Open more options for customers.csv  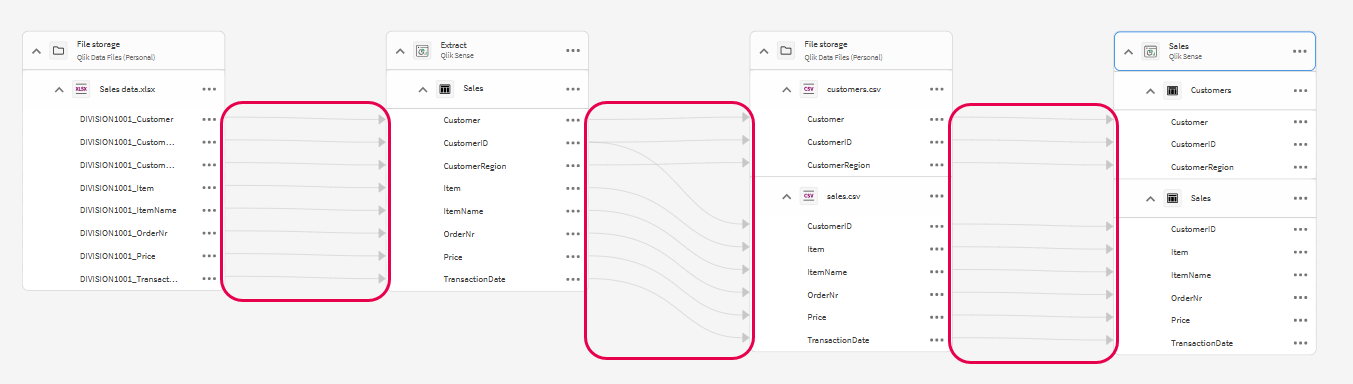tap(937, 89)
